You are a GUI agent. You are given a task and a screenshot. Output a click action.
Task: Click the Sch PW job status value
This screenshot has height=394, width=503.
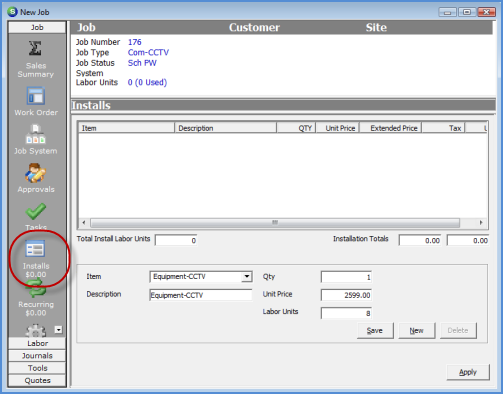coord(142,63)
